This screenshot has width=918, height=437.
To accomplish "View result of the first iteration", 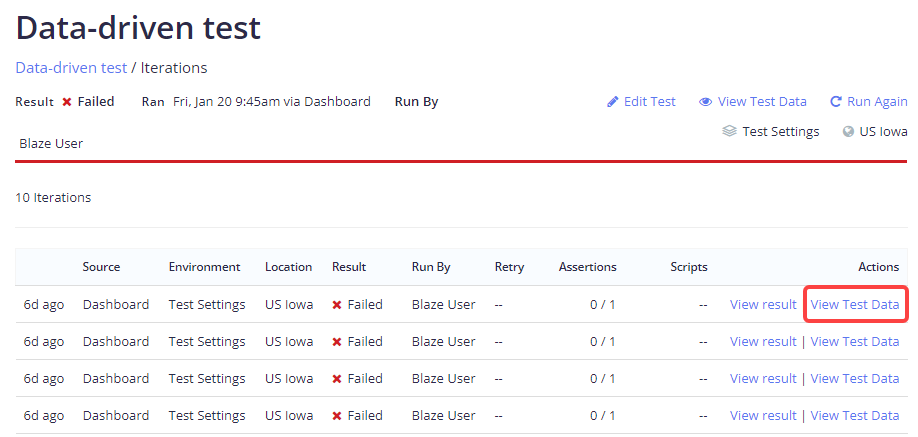I will (x=763, y=305).
